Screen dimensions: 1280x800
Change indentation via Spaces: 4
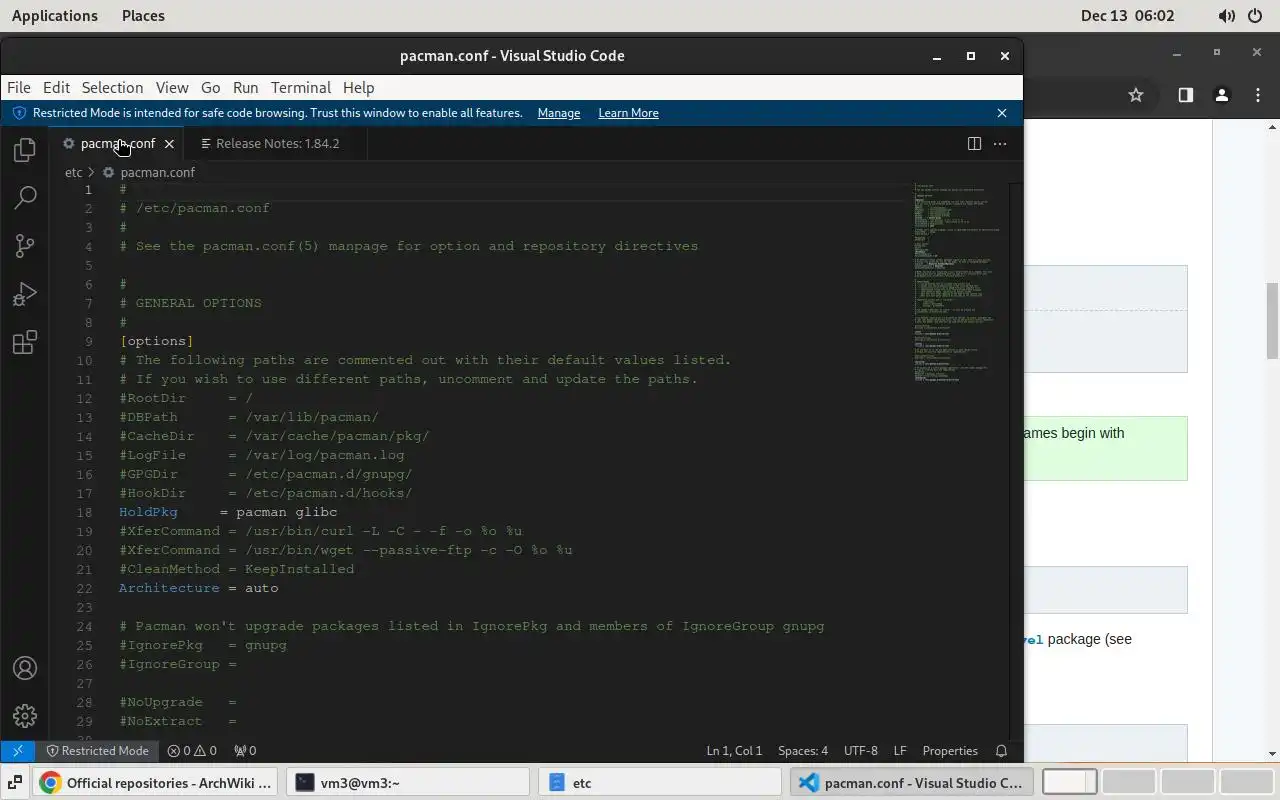coord(803,751)
